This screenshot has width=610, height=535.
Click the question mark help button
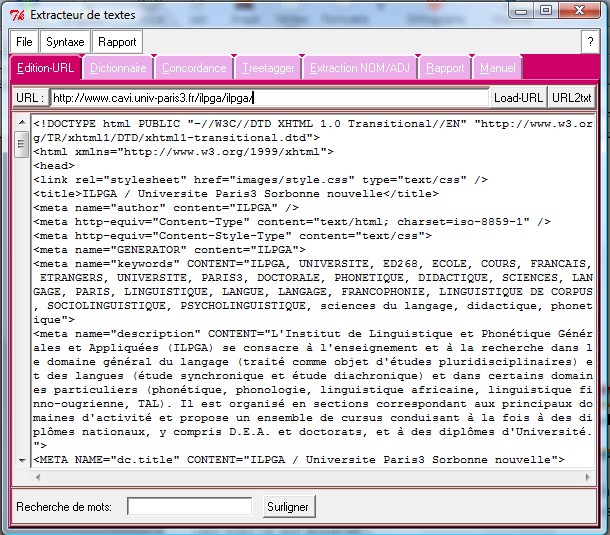tap(590, 42)
